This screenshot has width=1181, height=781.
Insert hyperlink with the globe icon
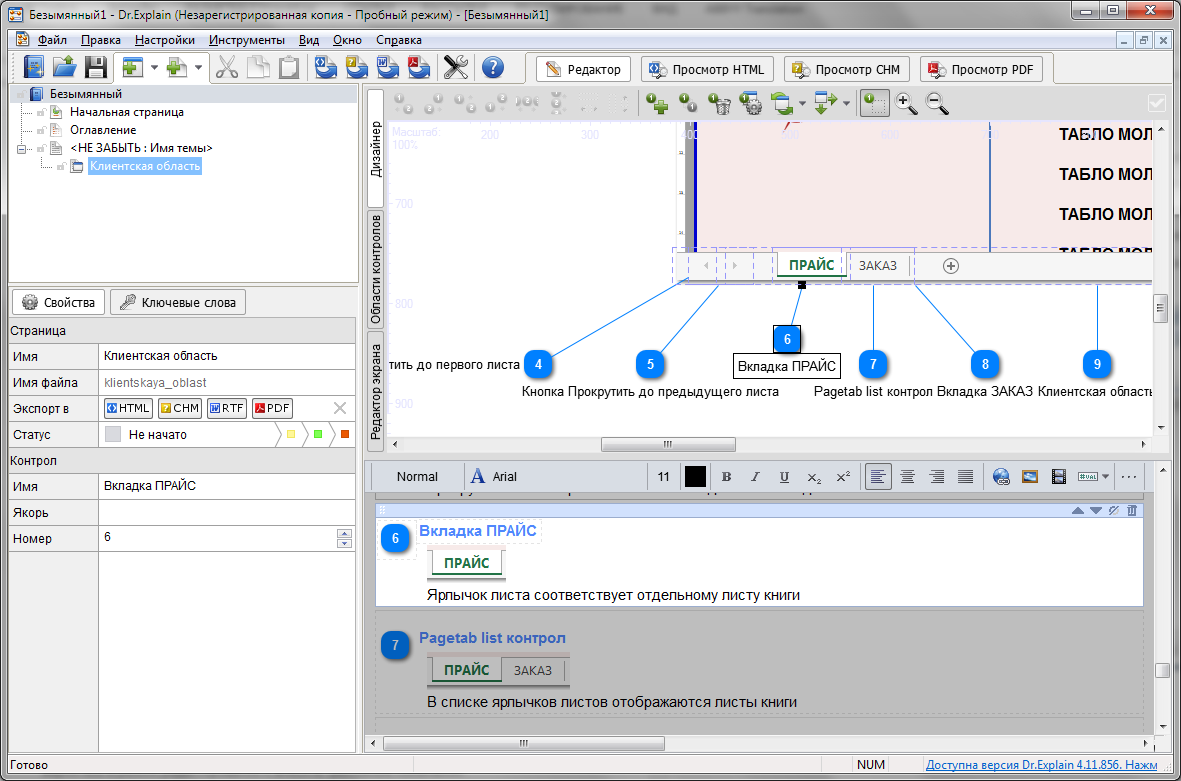(1001, 477)
